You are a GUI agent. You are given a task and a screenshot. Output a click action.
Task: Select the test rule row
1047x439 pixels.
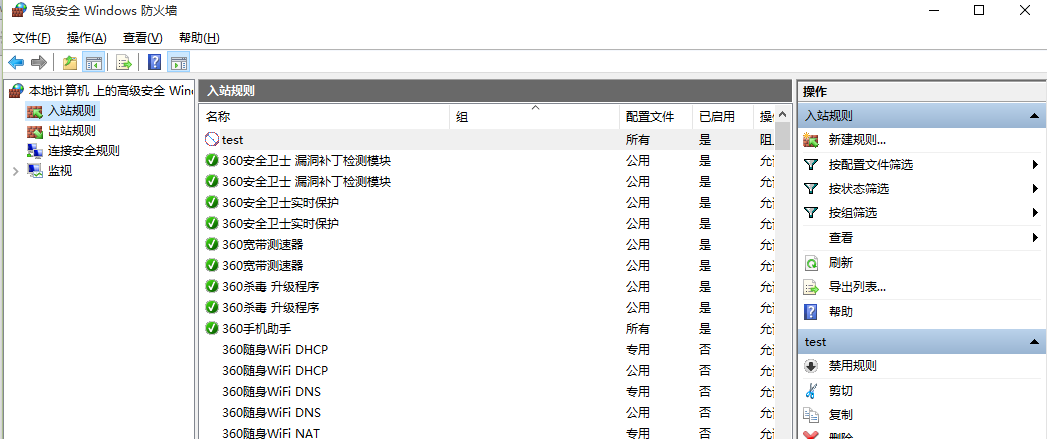pos(487,140)
